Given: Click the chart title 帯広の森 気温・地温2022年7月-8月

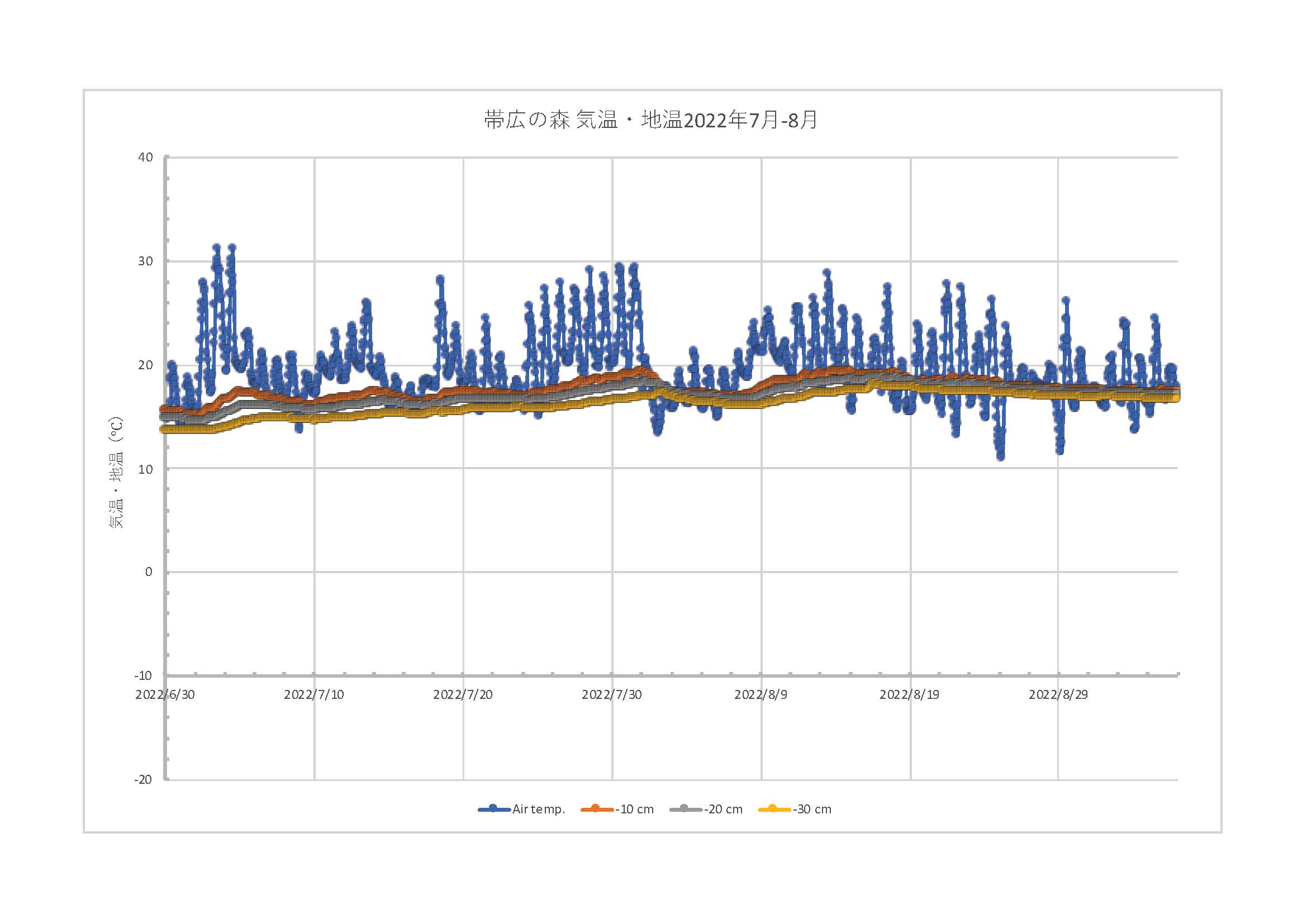Looking at the screenshot, I should (651, 120).
